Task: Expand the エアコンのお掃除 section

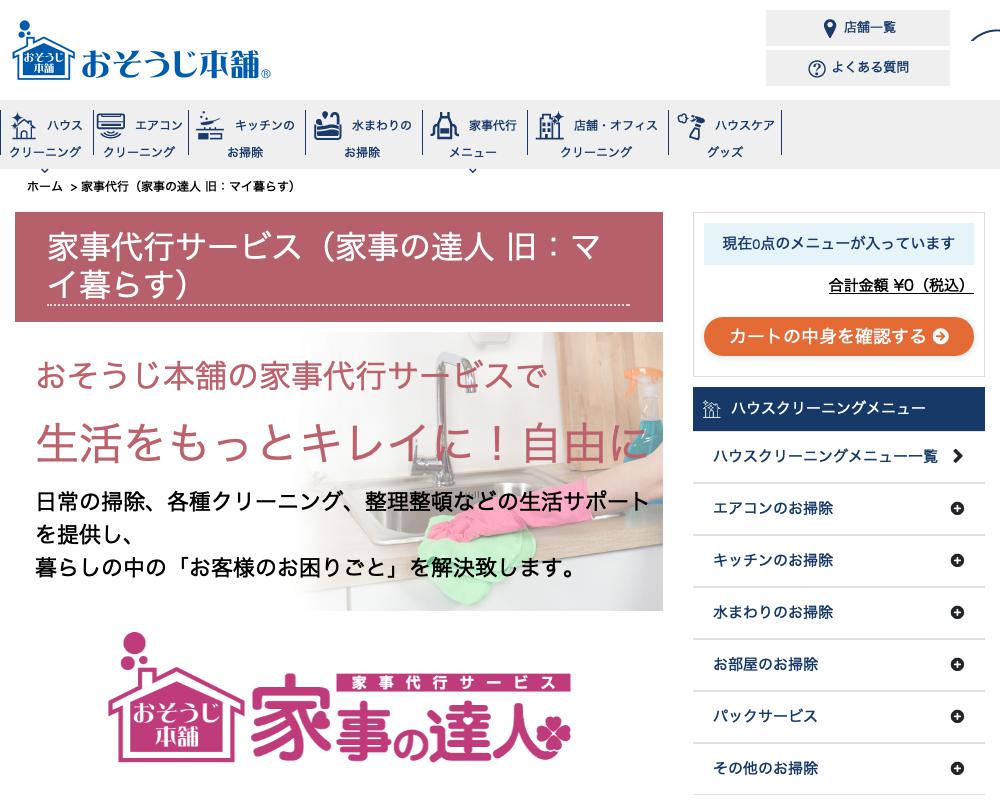Action: pos(956,509)
